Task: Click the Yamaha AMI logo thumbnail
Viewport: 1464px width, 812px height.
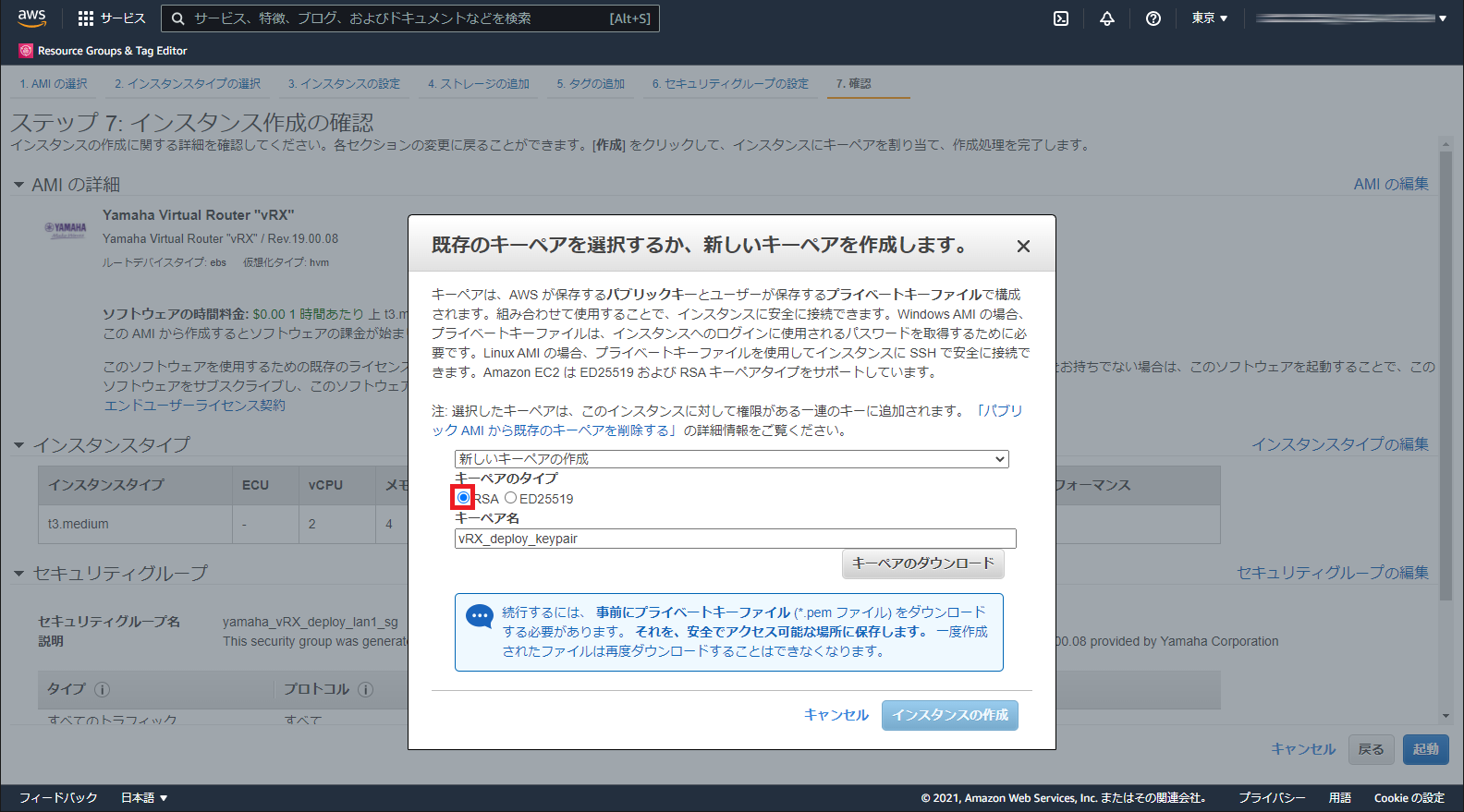Action: click(66, 230)
